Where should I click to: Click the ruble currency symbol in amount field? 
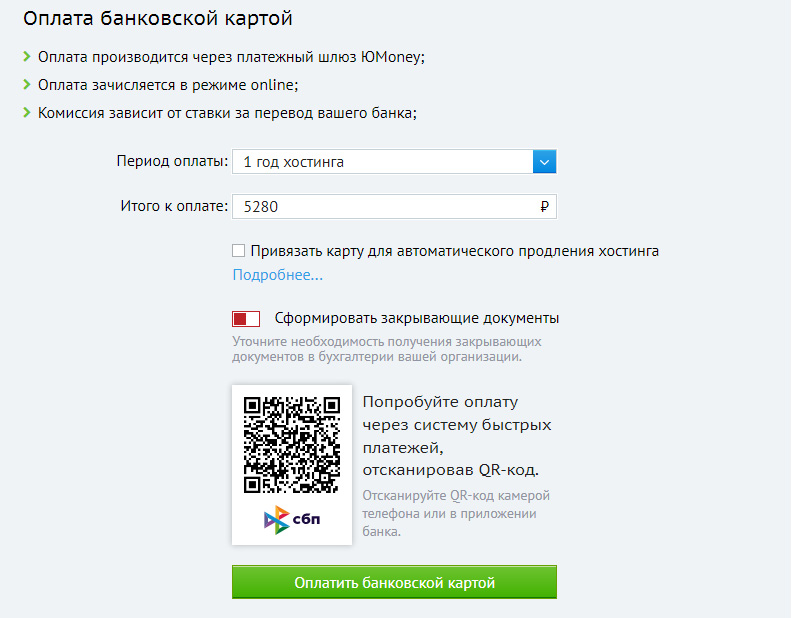pyautogui.click(x=544, y=206)
